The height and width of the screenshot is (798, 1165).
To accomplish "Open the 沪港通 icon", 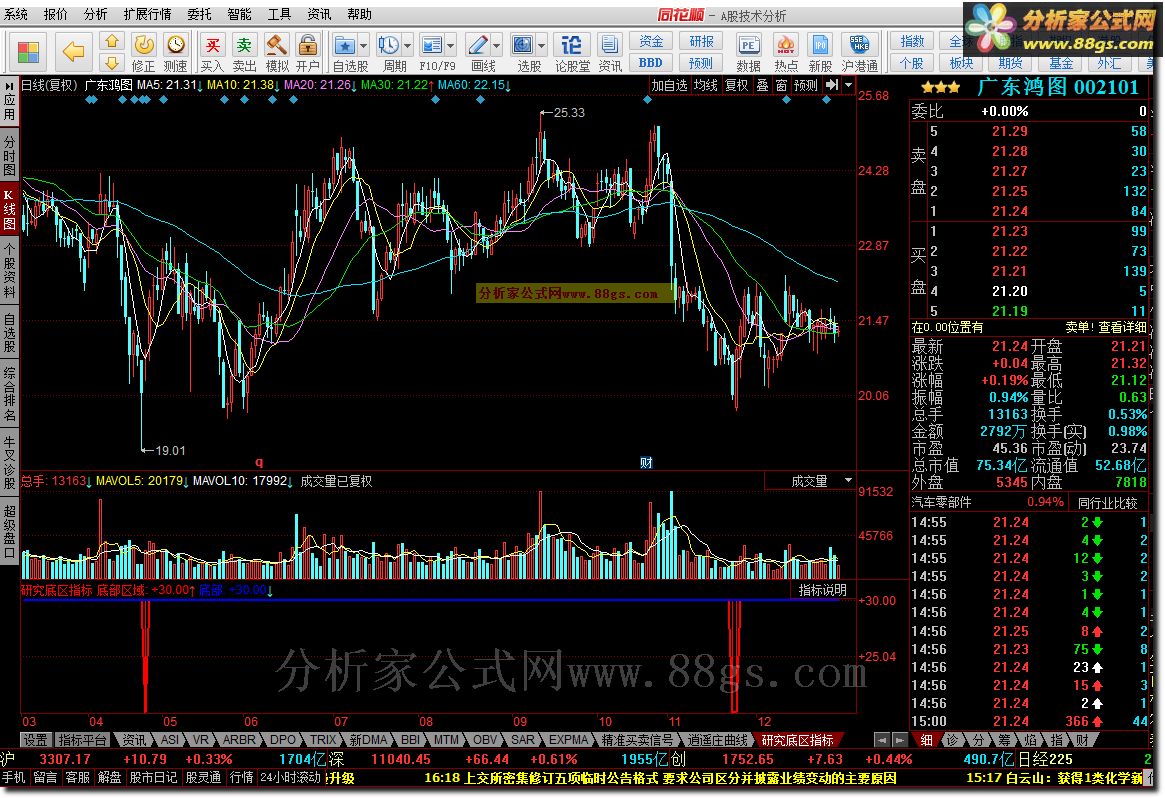I will (860, 52).
